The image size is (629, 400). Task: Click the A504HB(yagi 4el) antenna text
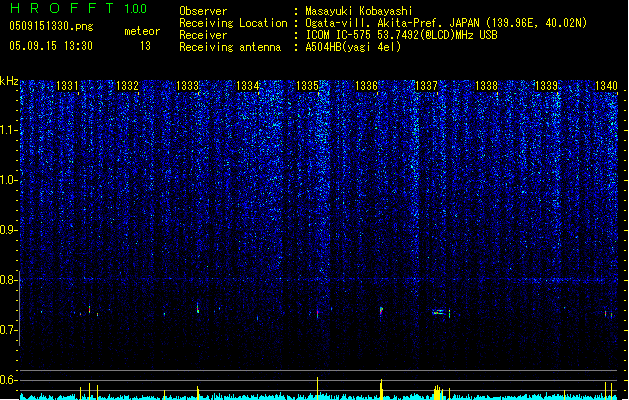pos(353,47)
